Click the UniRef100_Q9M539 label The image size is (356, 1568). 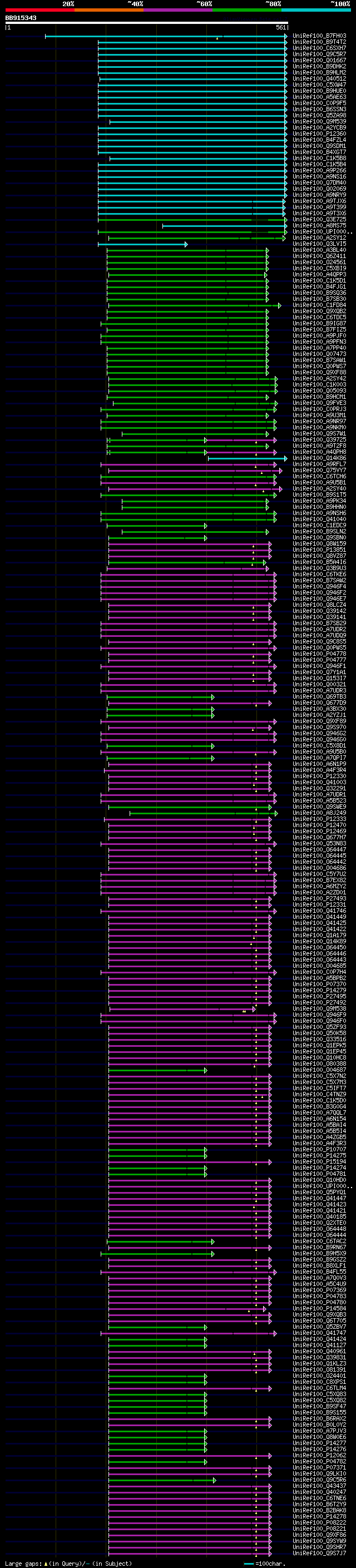pyautogui.click(x=319, y=122)
